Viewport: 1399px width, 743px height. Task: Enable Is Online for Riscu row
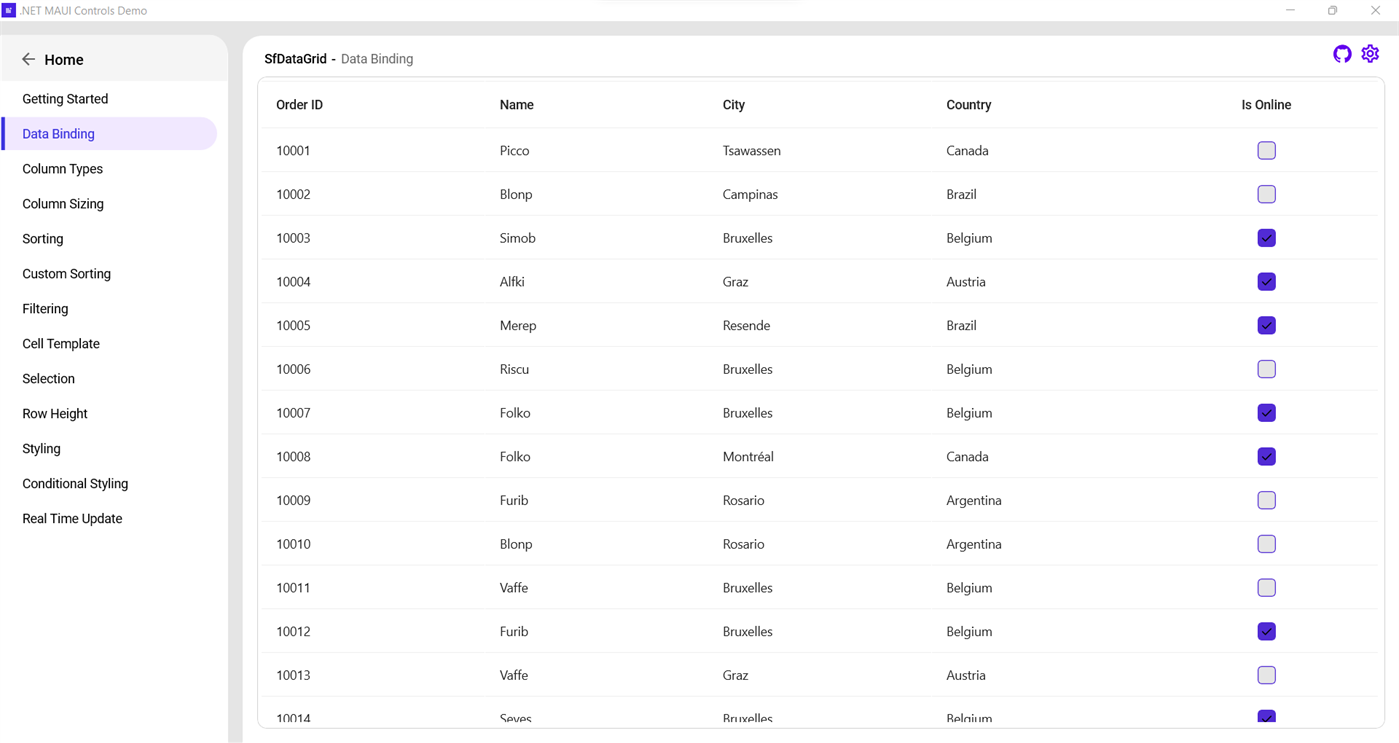(1266, 369)
